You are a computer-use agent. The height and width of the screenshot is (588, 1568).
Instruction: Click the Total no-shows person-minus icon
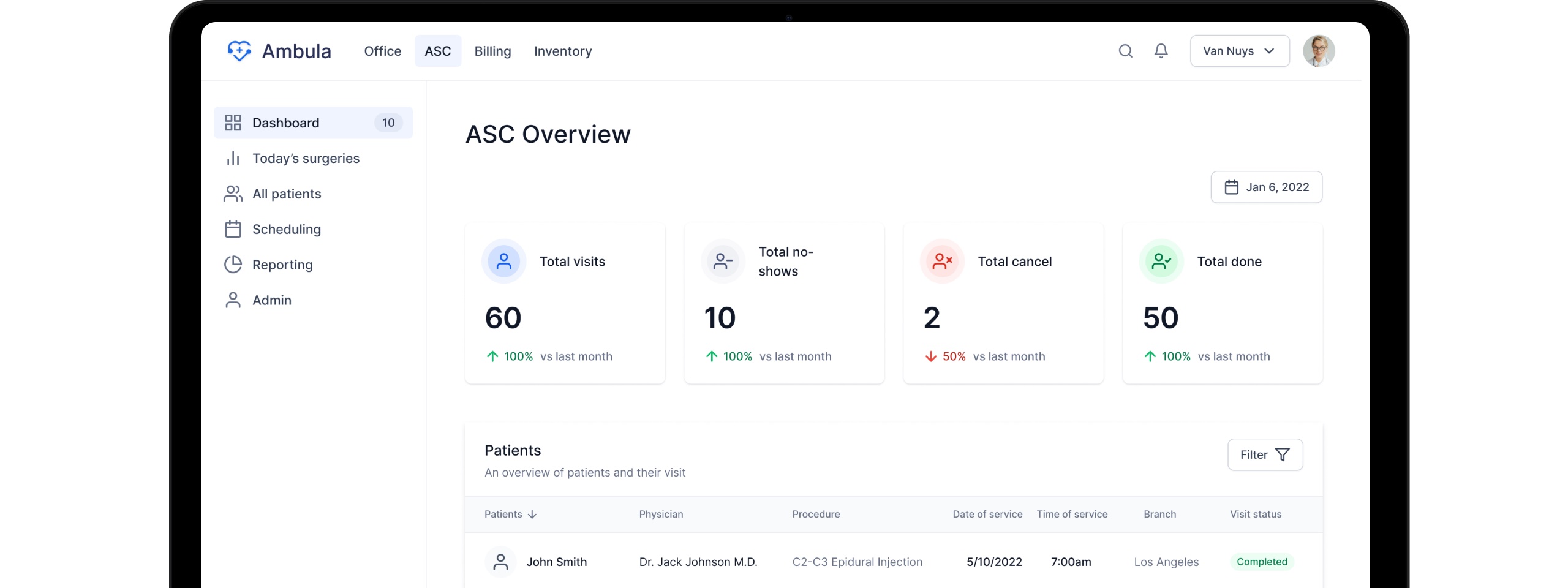tap(723, 261)
